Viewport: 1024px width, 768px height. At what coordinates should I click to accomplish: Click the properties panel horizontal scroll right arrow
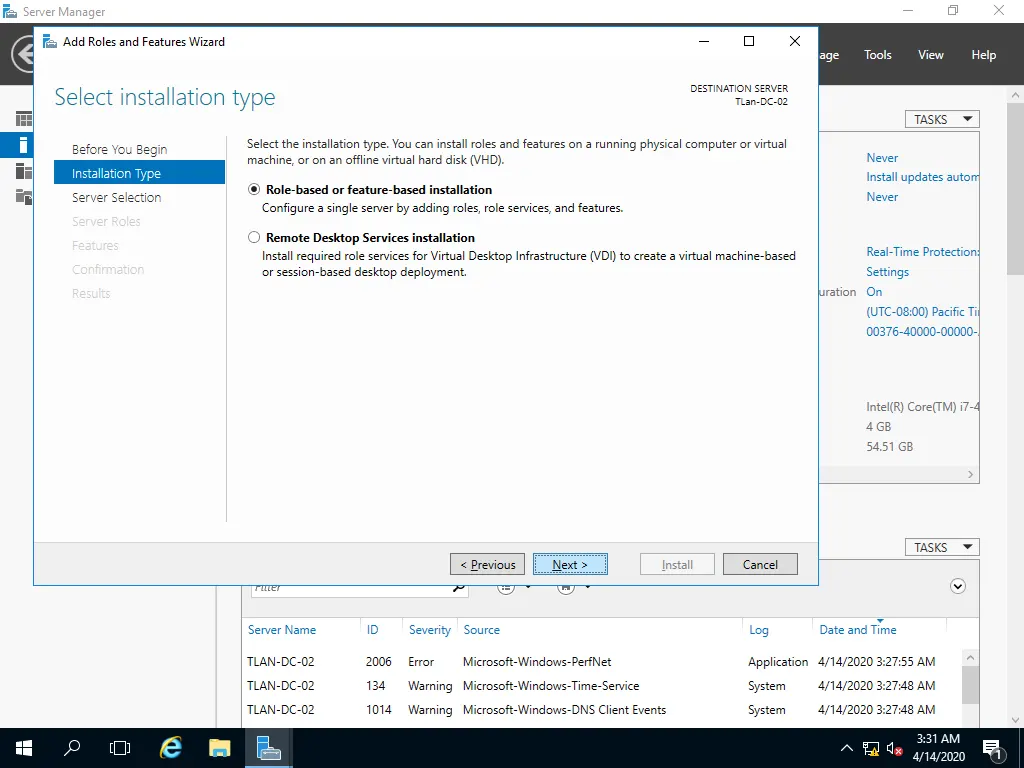coord(970,474)
